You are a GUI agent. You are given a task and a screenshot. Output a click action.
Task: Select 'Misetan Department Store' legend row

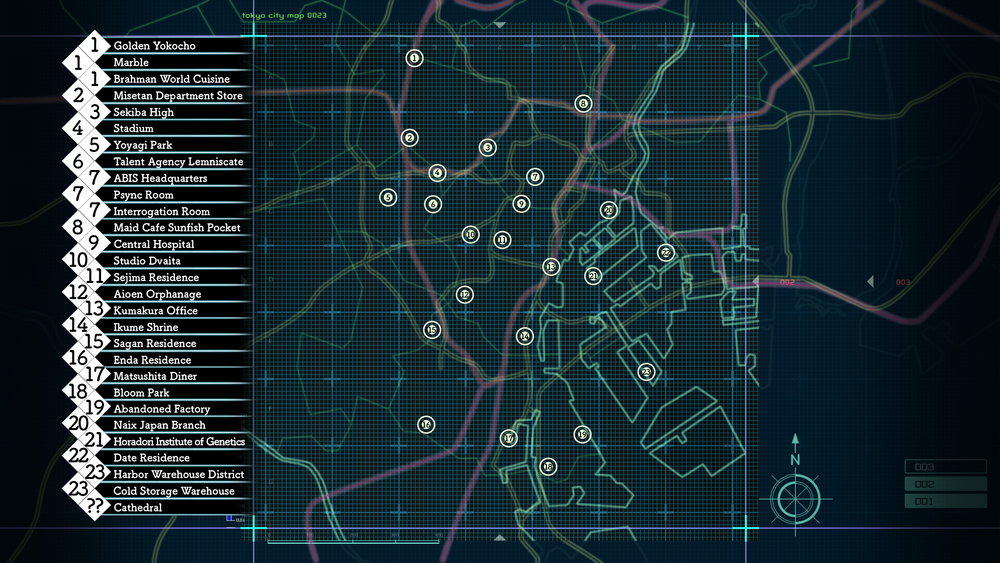point(178,96)
